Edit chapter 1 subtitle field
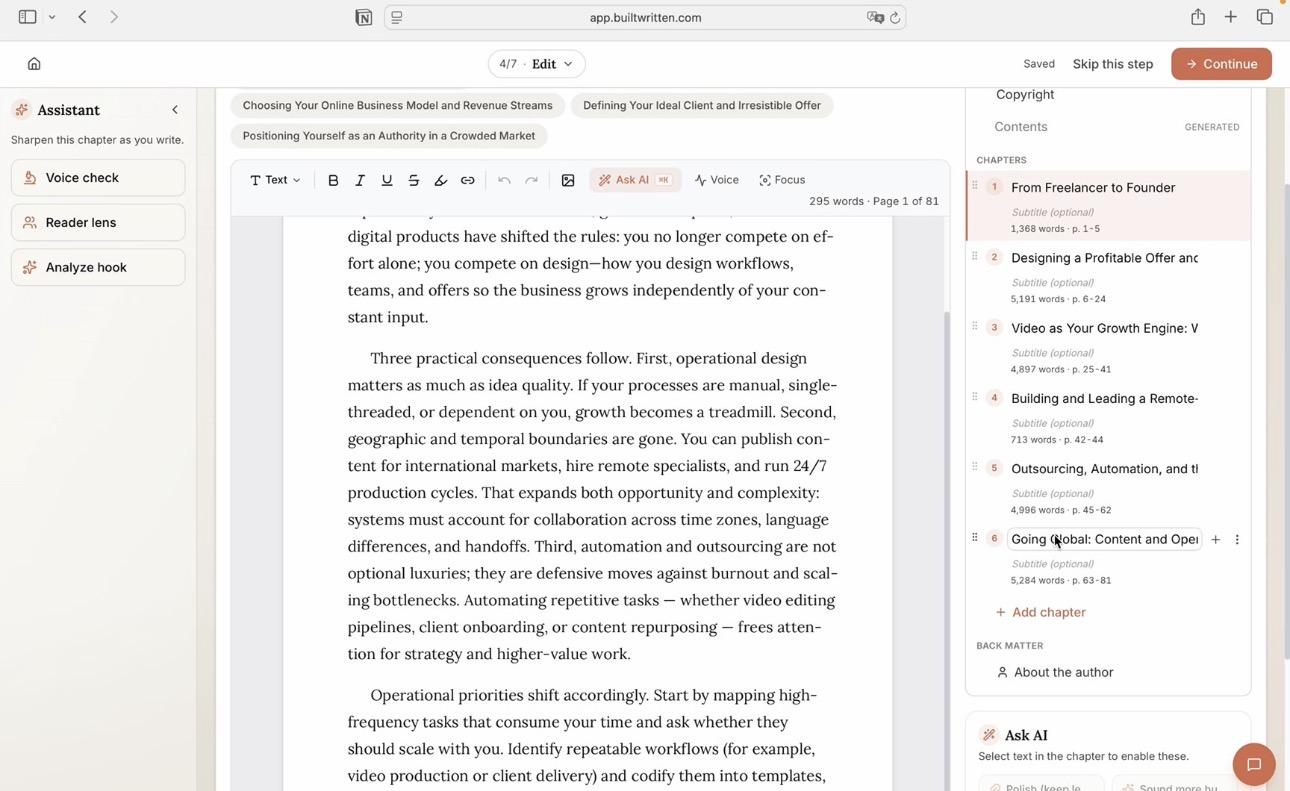The height and width of the screenshot is (791, 1290). (x=1052, y=212)
